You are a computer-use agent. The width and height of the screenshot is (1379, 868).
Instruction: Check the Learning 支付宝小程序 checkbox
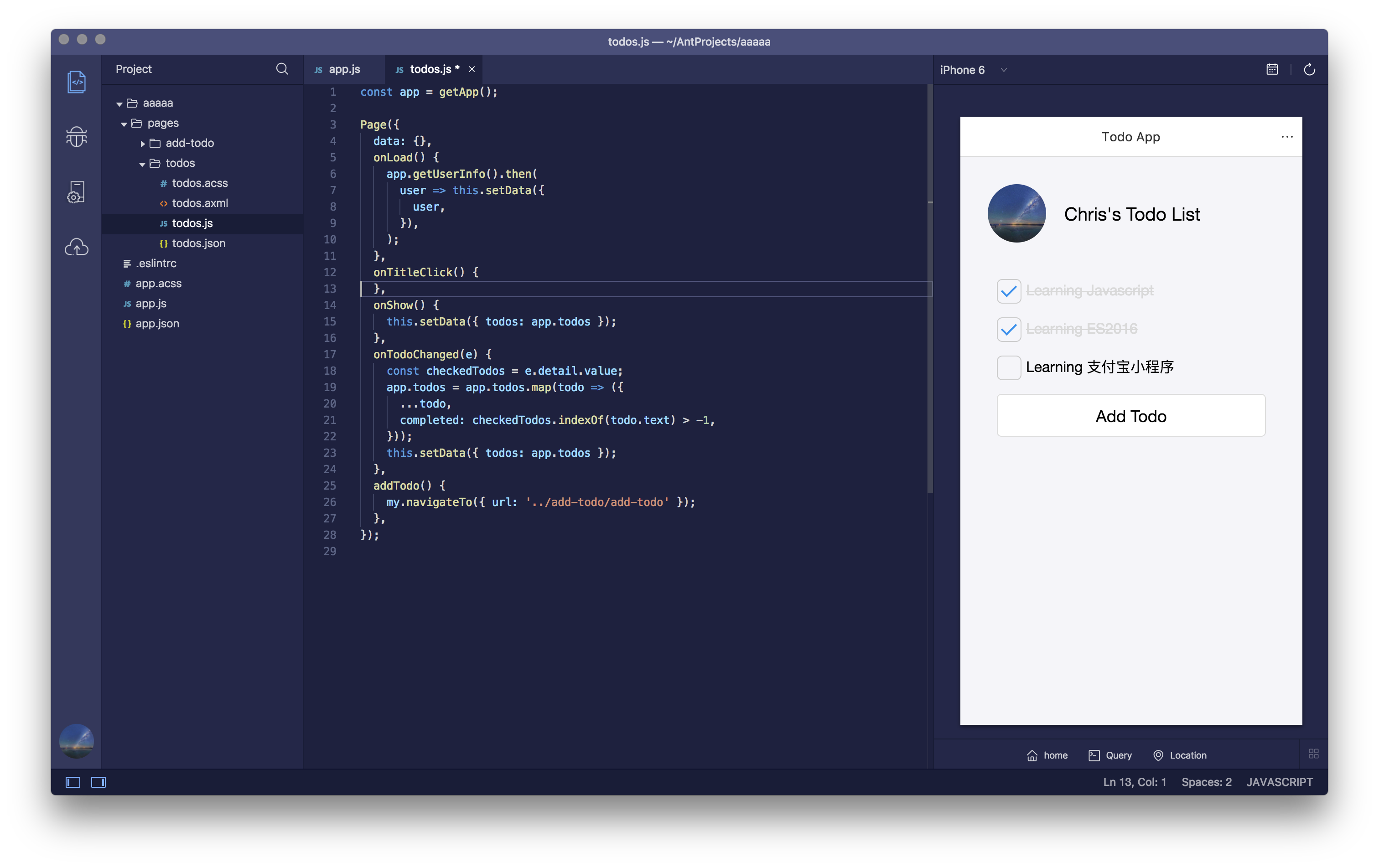1008,367
